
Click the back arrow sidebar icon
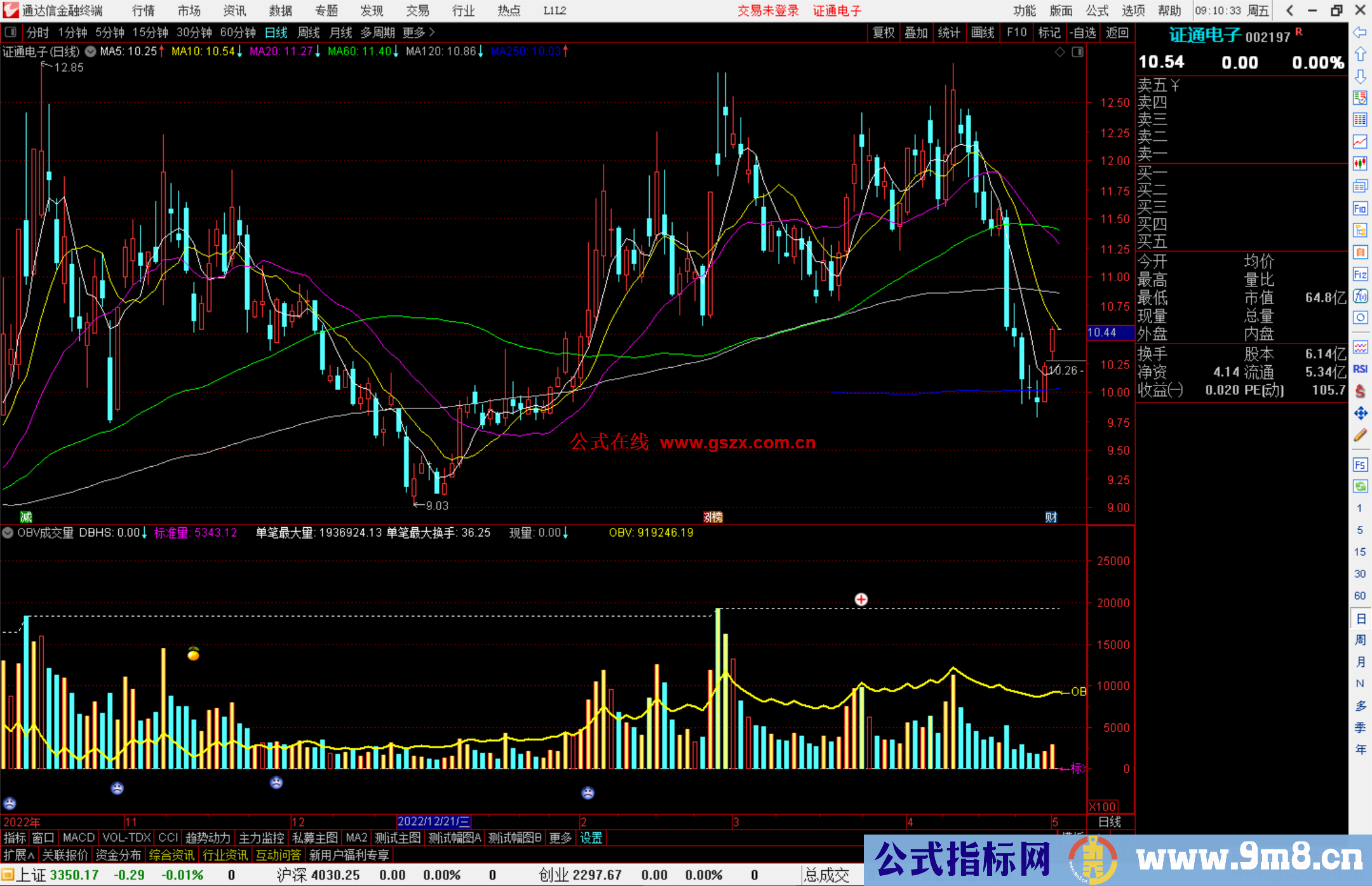[1360, 32]
